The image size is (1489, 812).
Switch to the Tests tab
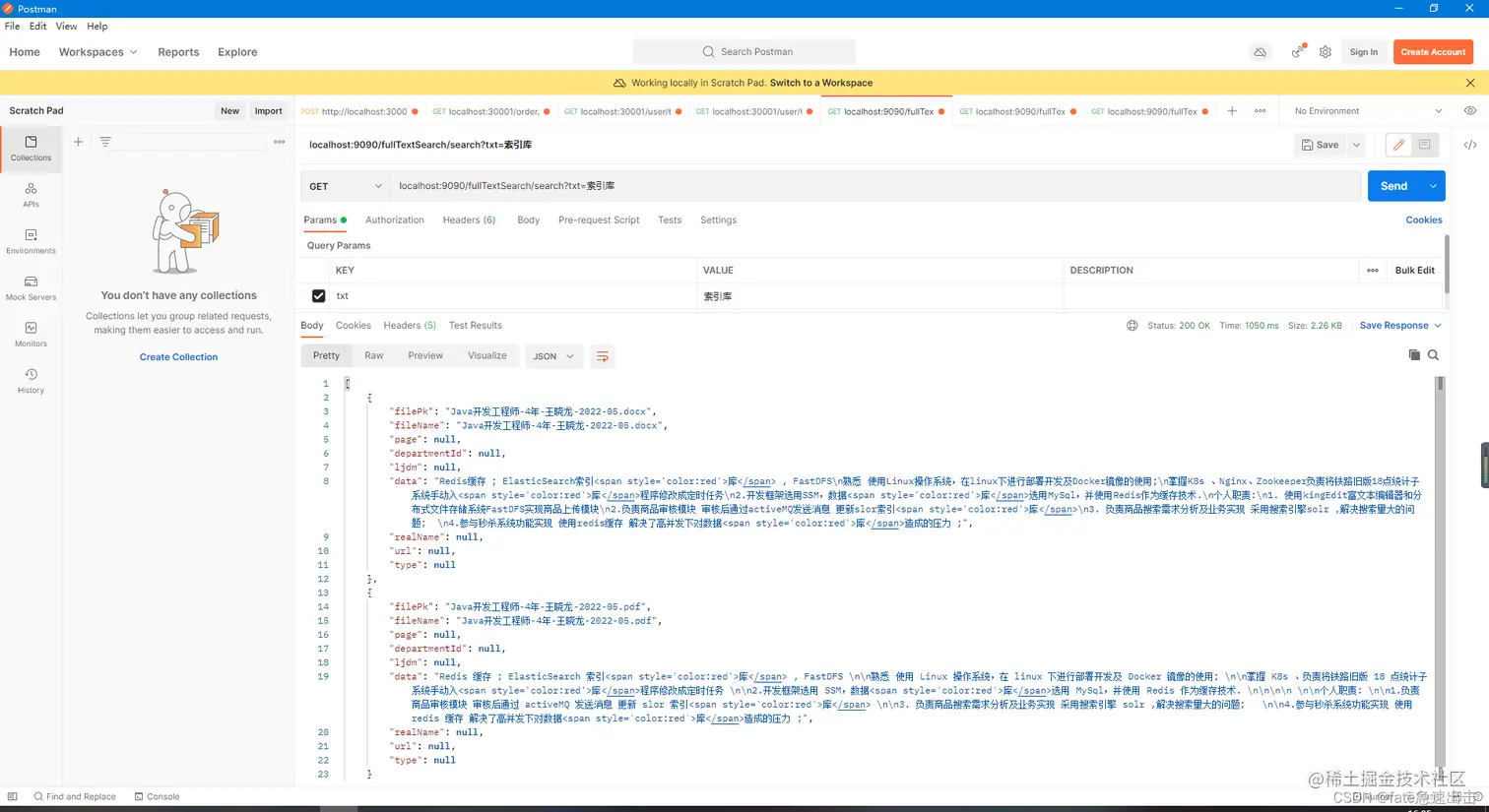click(x=670, y=220)
